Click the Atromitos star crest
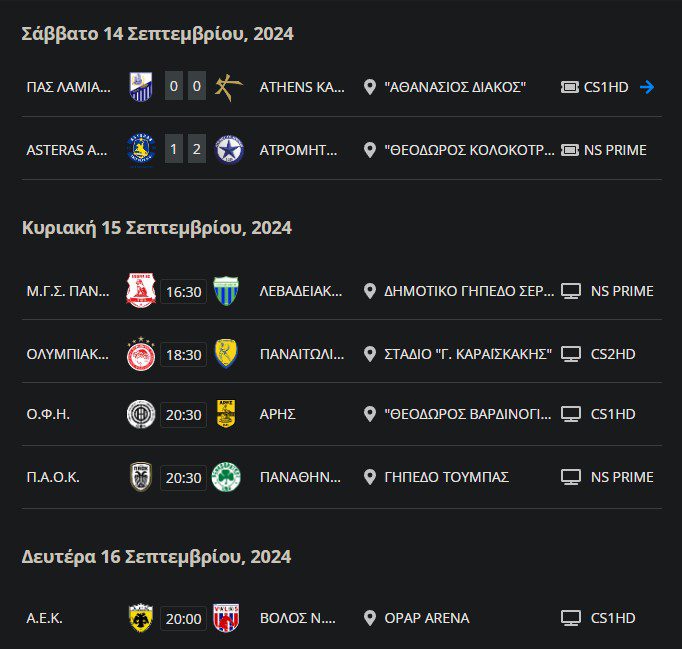 (x=229, y=150)
